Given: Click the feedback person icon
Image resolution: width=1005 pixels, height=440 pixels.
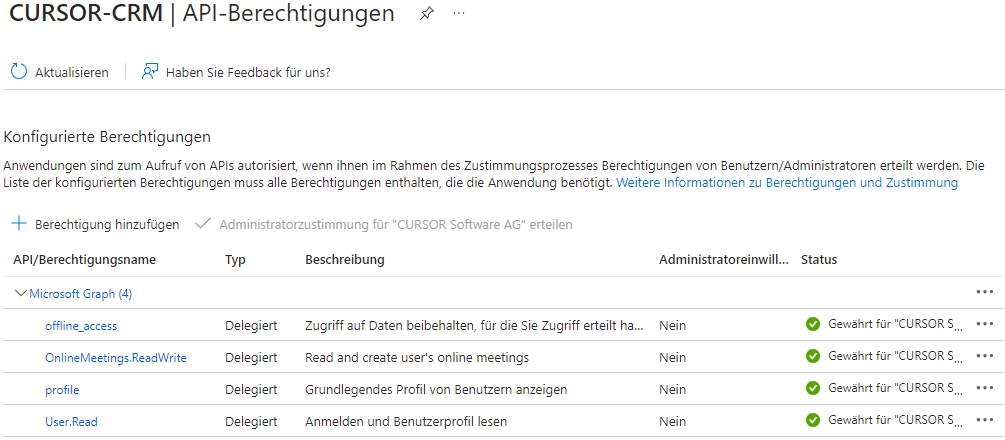Looking at the screenshot, I should point(150,72).
